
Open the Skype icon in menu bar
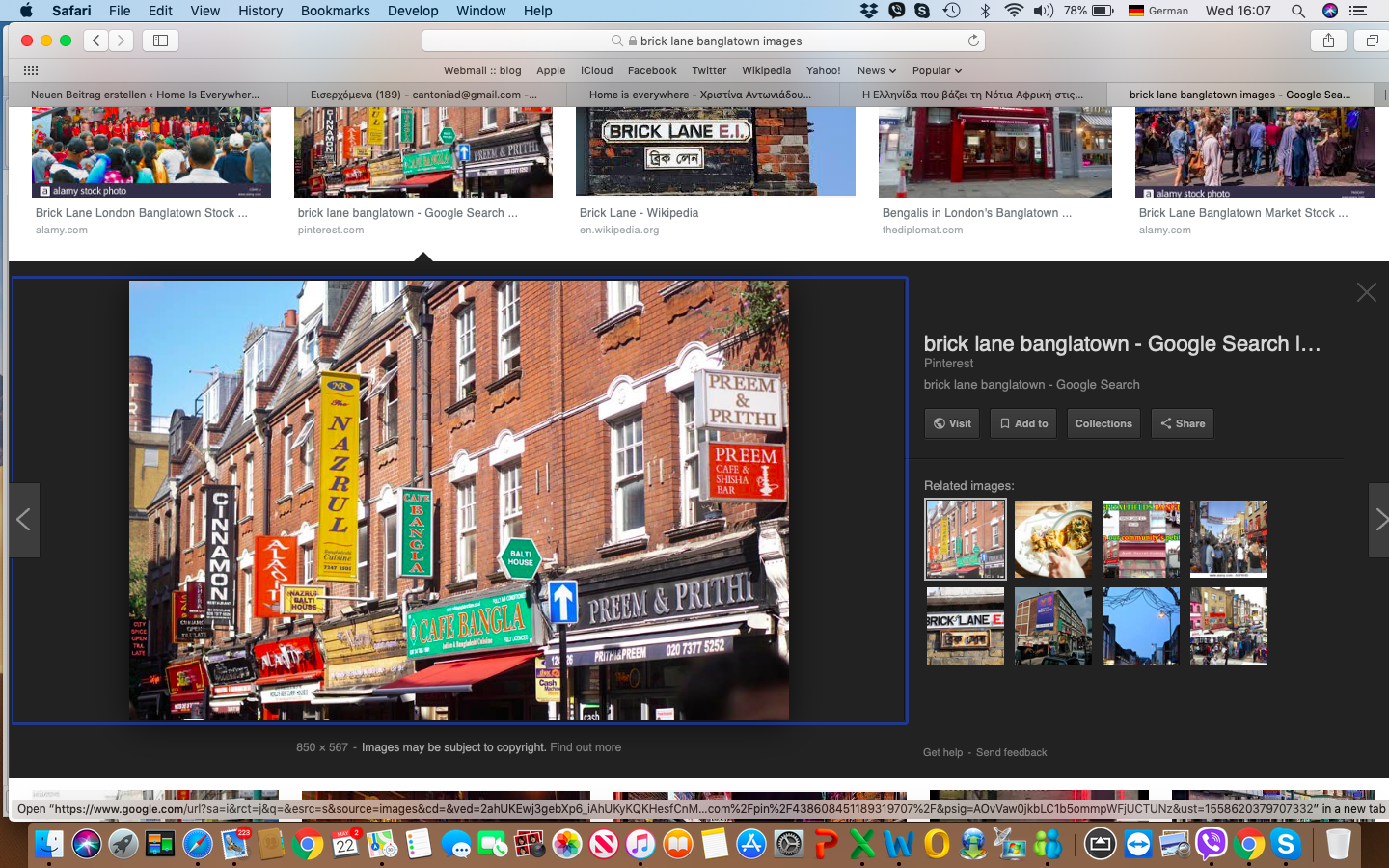pos(923,11)
